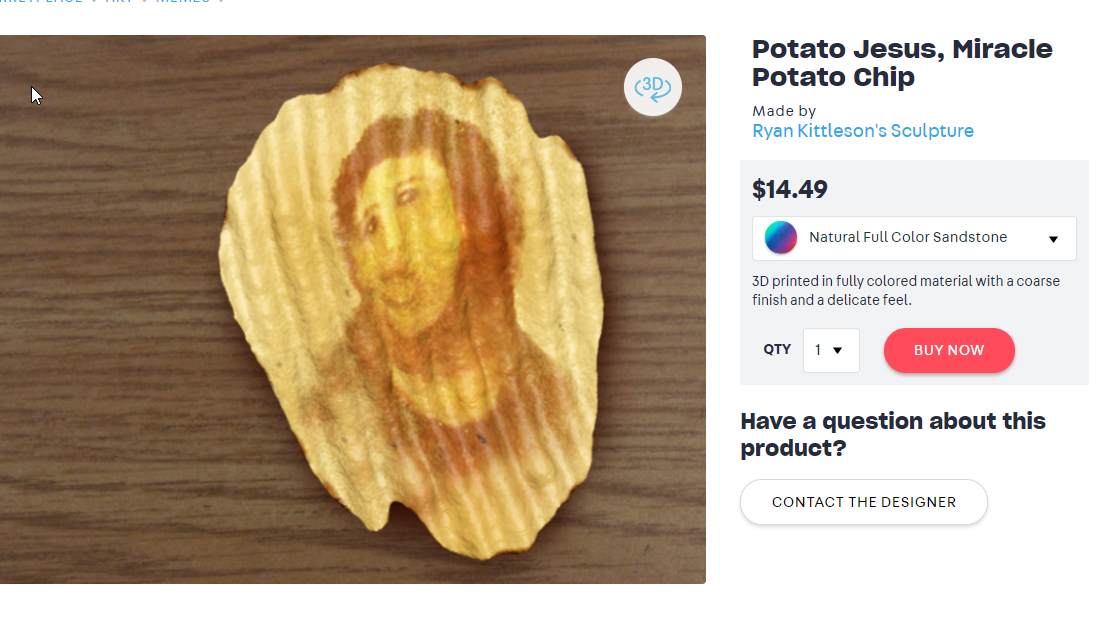
Task: Click the product title Potato Jesus, Miracle Potato Chip
Action: [901, 63]
